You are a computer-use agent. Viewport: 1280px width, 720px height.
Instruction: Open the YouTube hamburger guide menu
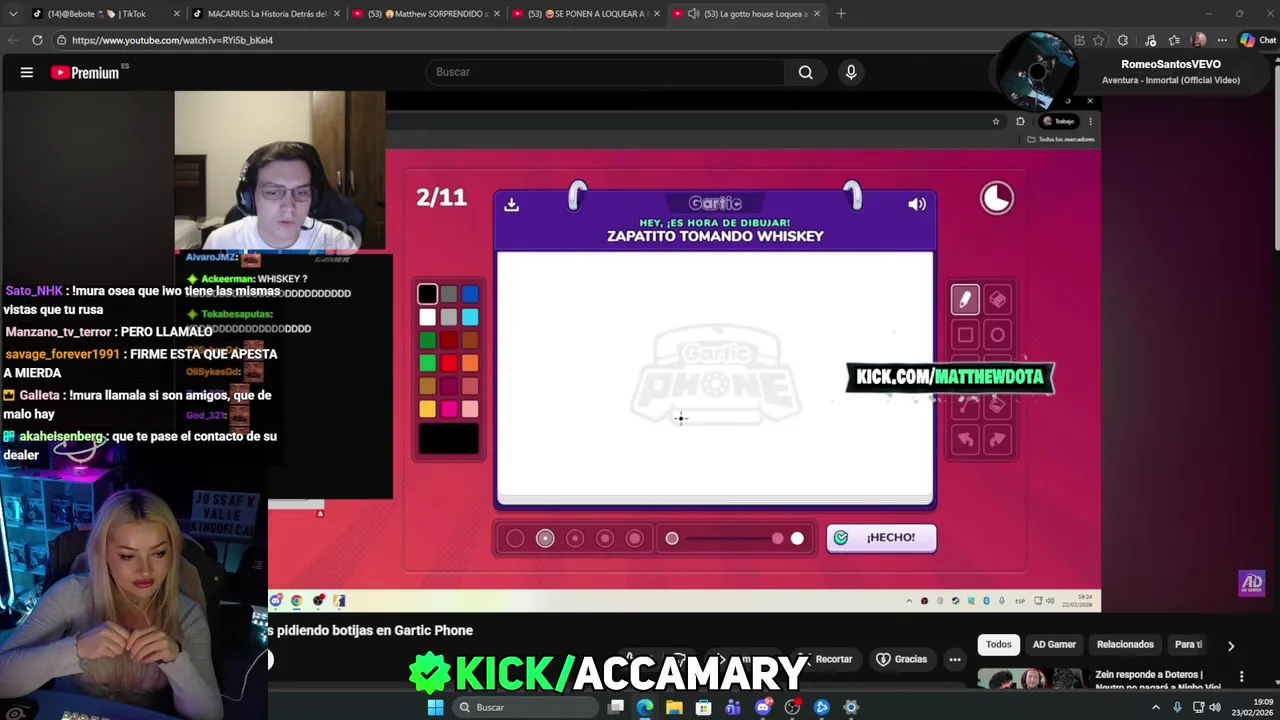click(x=27, y=72)
